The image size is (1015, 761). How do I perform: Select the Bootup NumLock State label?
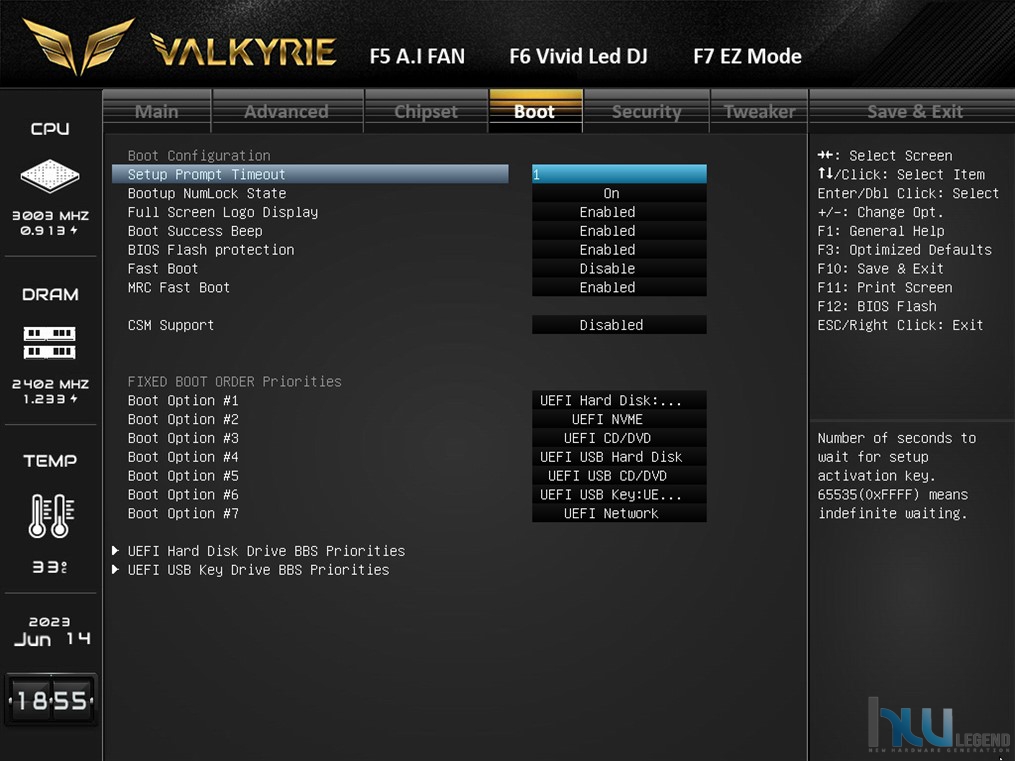click(x=207, y=193)
